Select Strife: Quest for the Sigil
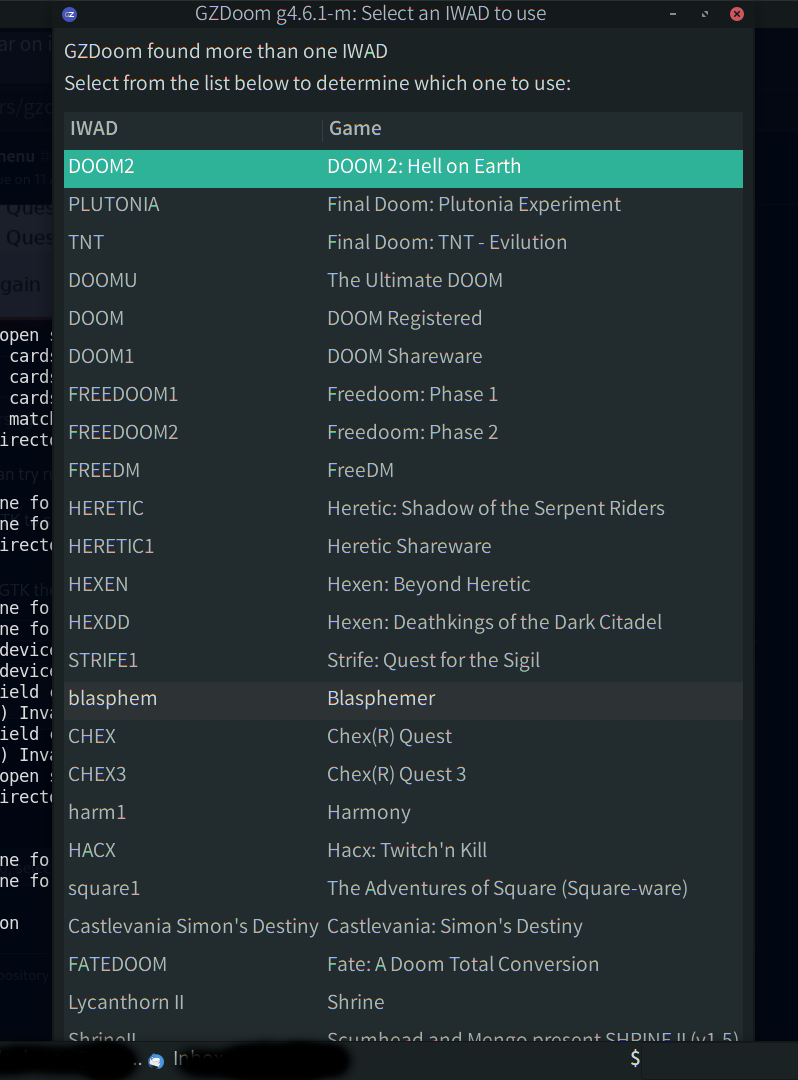The height and width of the screenshot is (1080, 798). (400, 660)
